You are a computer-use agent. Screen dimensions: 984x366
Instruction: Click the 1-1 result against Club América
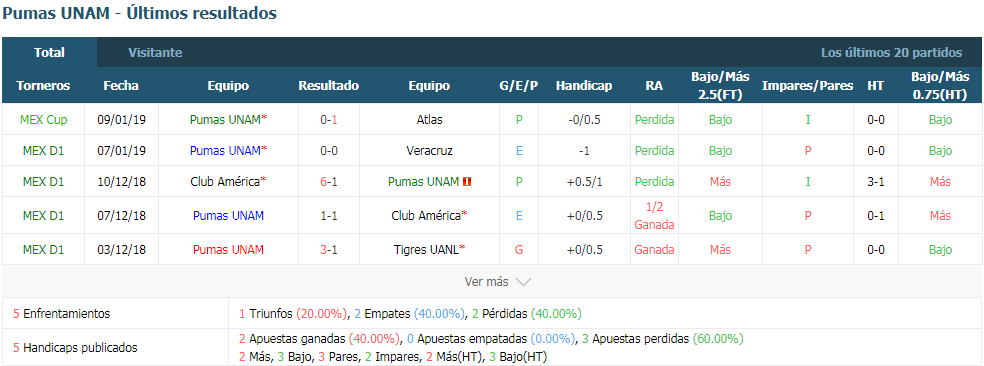point(329,215)
